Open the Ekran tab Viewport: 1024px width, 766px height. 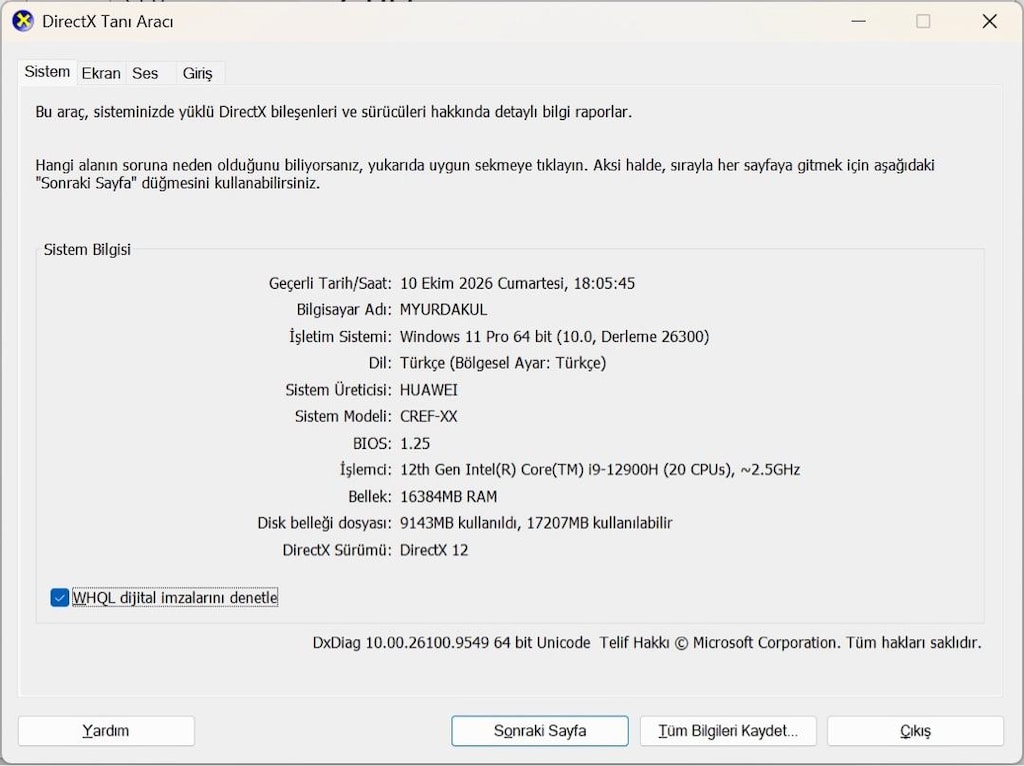(x=101, y=73)
